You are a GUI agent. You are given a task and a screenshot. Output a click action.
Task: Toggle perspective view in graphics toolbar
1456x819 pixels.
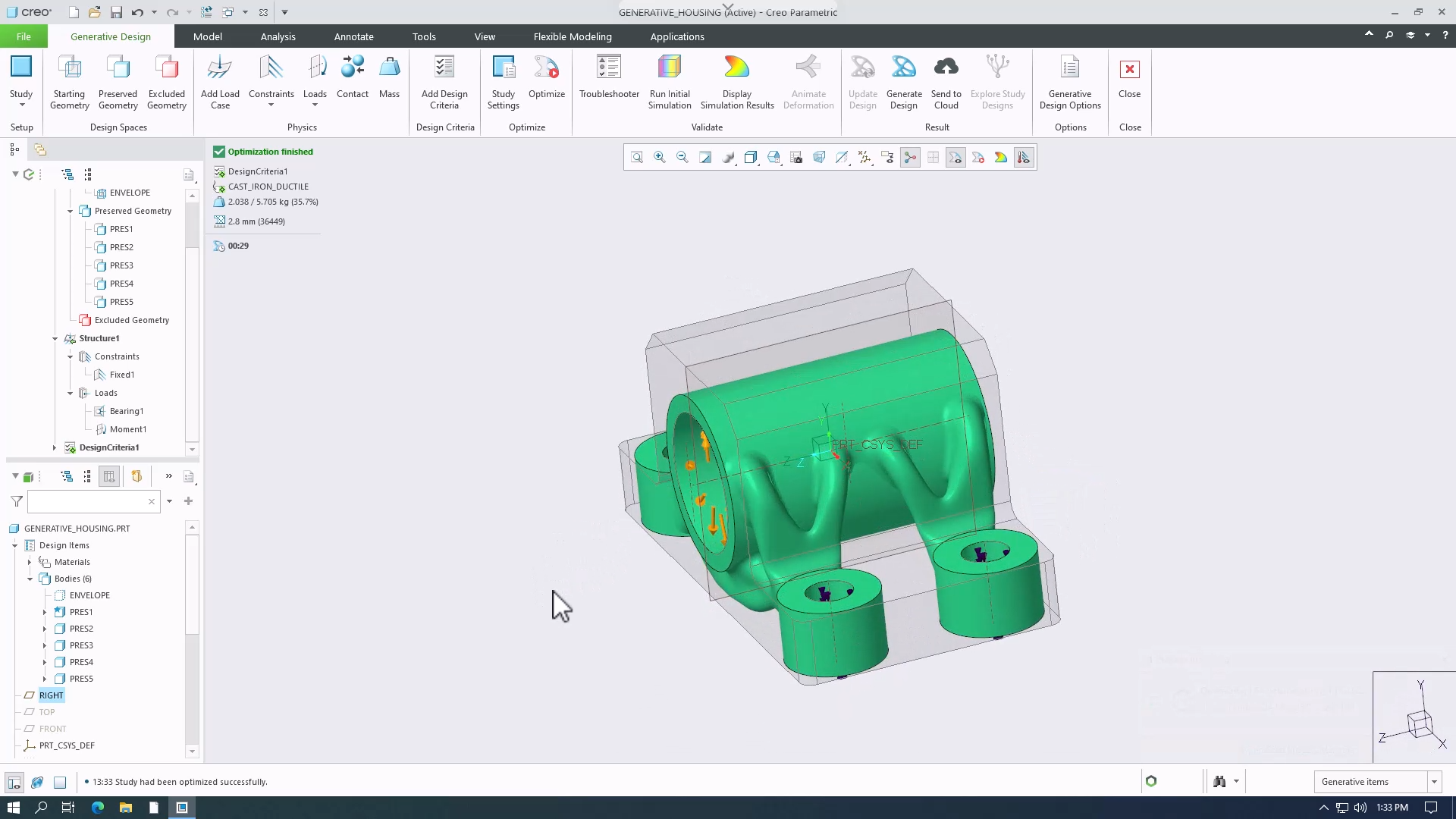coord(819,157)
